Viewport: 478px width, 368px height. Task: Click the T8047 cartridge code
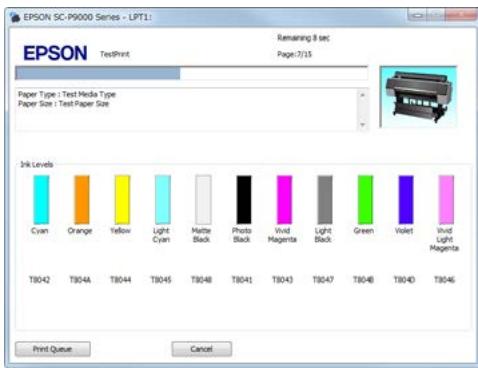click(323, 279)
